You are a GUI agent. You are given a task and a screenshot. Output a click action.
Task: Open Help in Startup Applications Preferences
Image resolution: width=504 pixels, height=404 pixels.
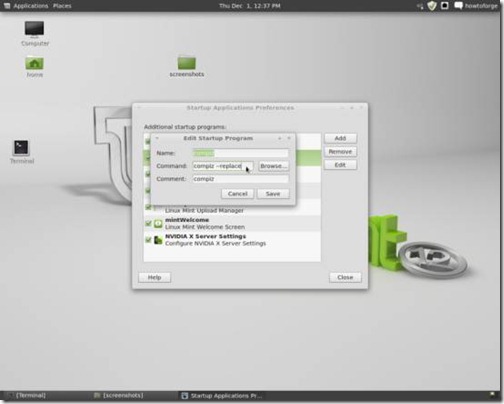(x=154, y=277)
